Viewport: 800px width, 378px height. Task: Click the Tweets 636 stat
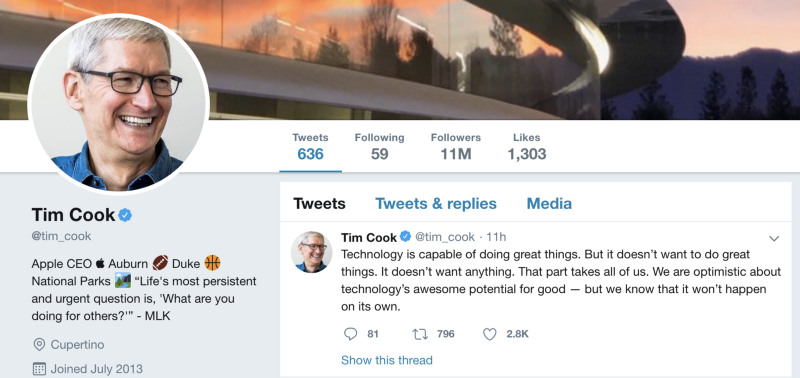(x=310, y=146)
